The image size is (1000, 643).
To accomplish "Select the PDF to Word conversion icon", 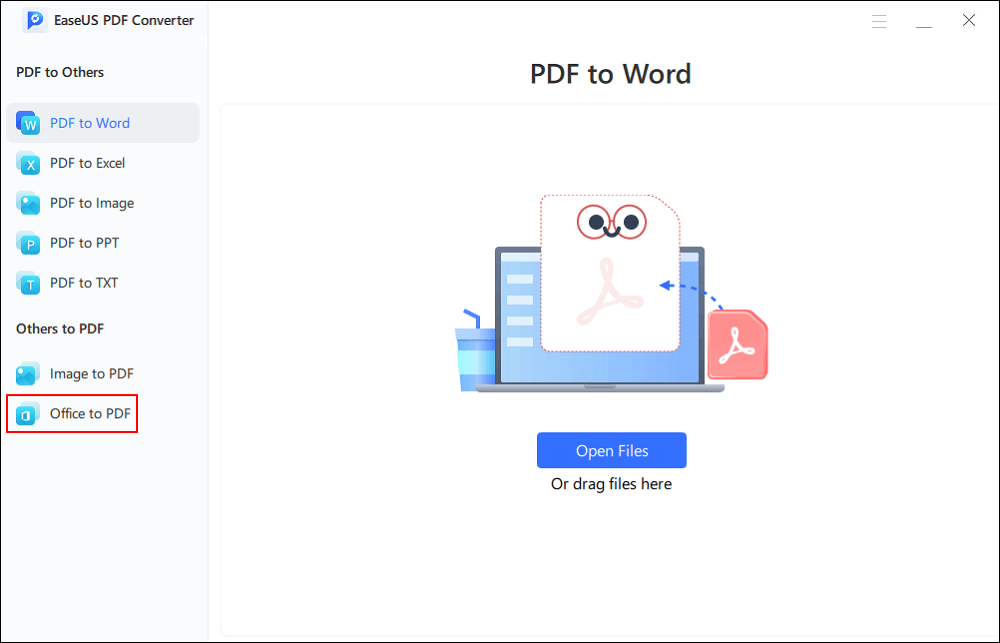I will (x=31, y=122).
